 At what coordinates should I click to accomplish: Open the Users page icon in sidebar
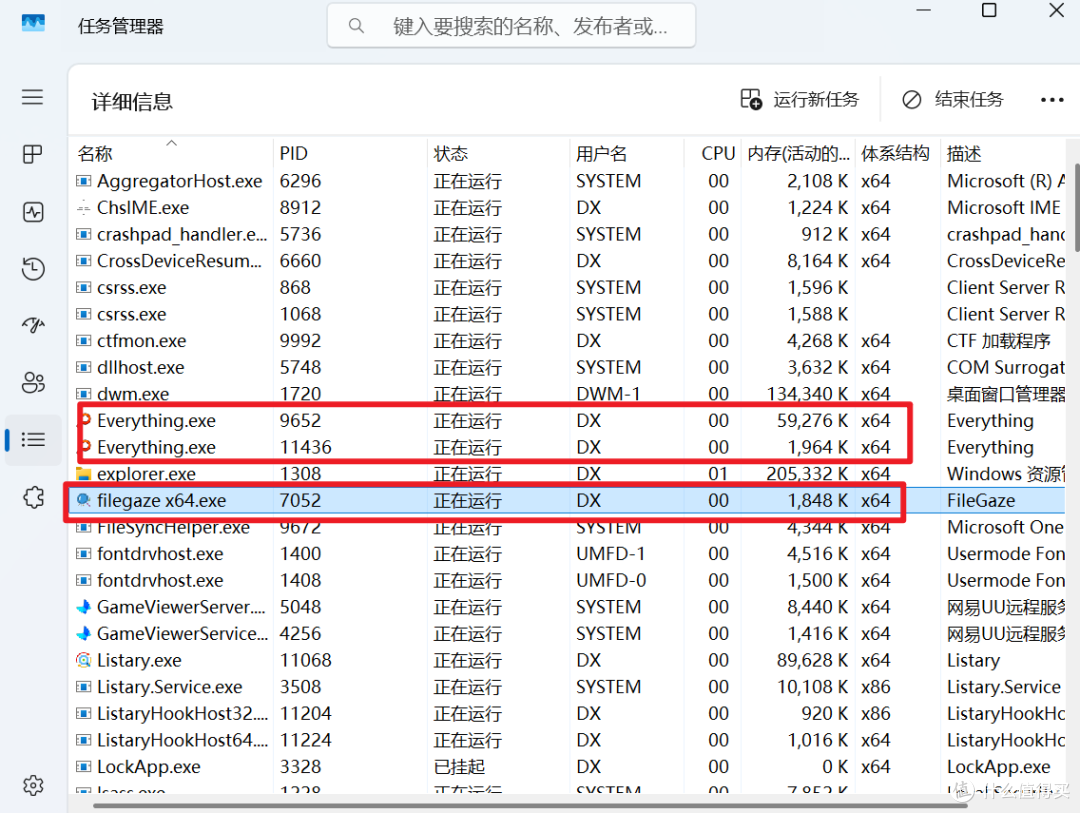coord(32,382)
